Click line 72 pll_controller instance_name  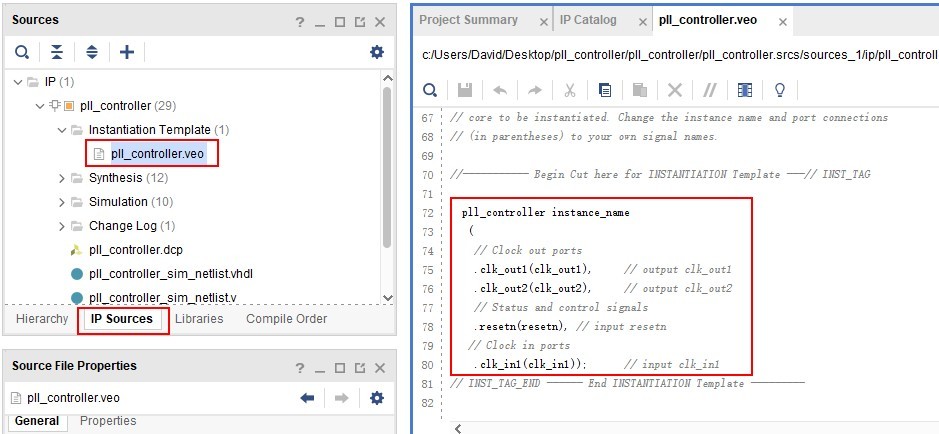[x=546, y=213]
